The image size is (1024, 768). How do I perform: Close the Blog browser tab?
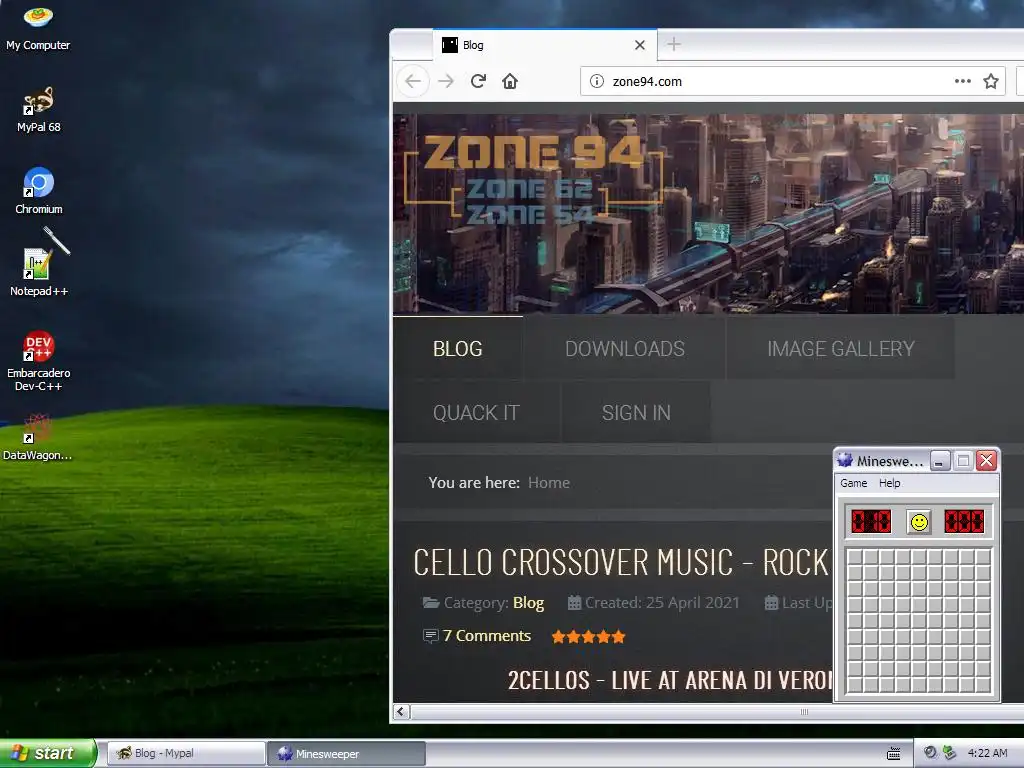640,45
